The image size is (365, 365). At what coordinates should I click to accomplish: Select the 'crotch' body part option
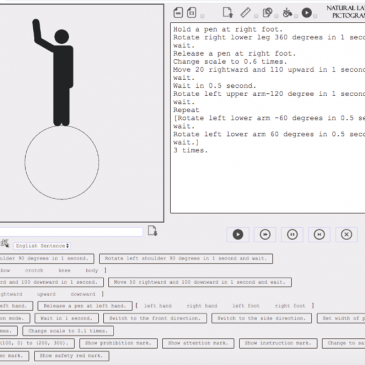coord(34,270)
